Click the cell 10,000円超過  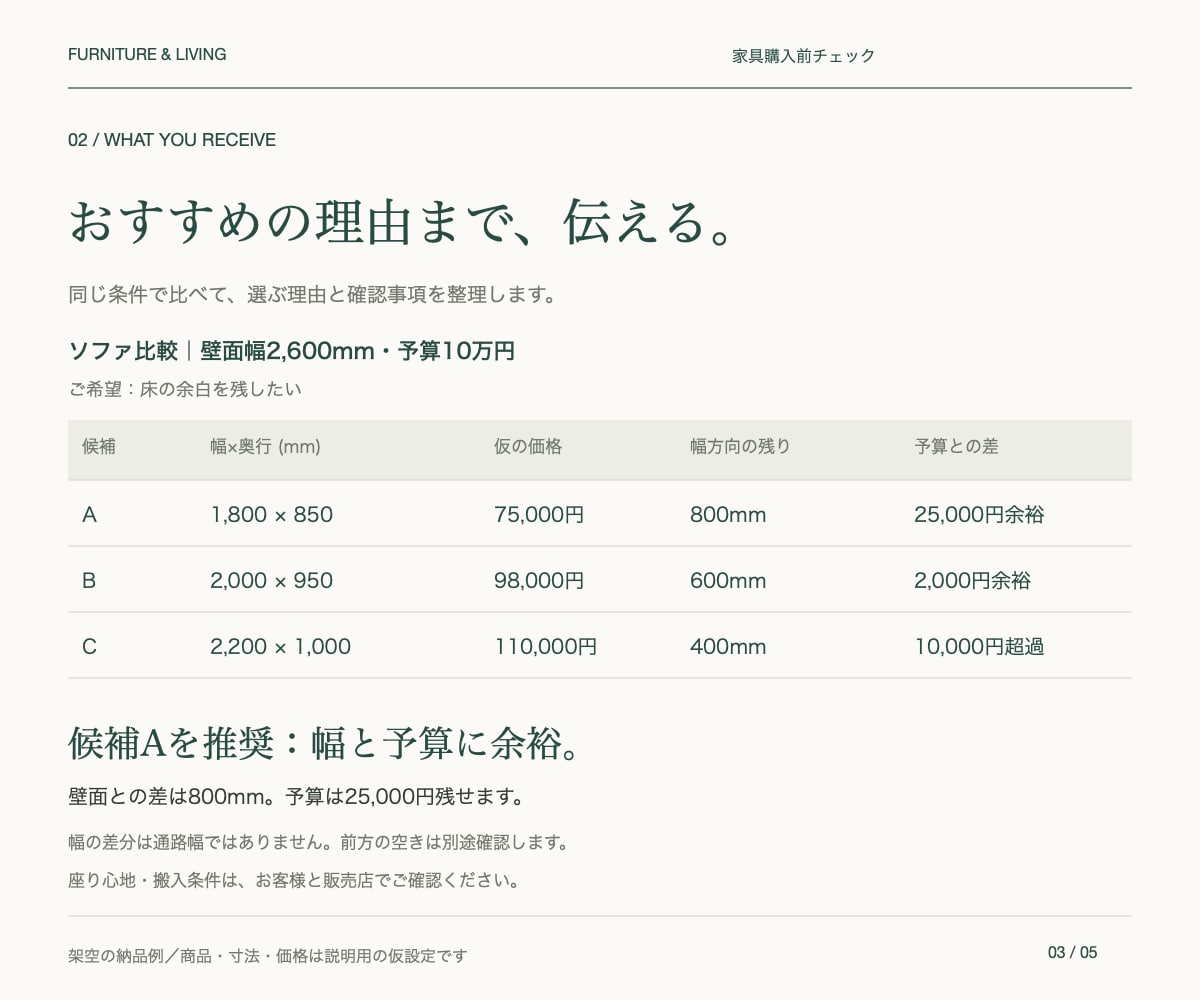(x=979, y=646)
